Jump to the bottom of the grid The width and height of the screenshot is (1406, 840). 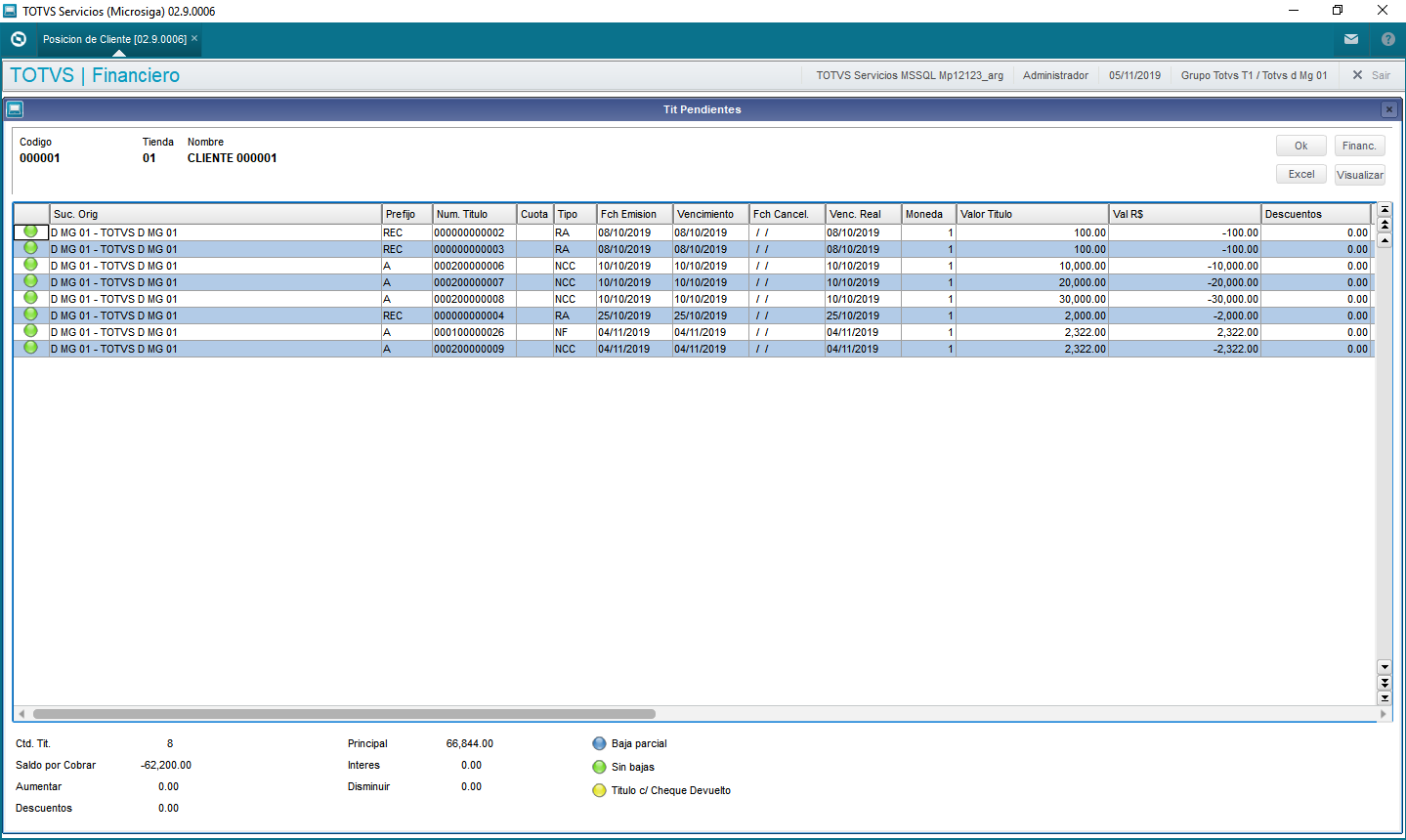(x=1385, y=697)
